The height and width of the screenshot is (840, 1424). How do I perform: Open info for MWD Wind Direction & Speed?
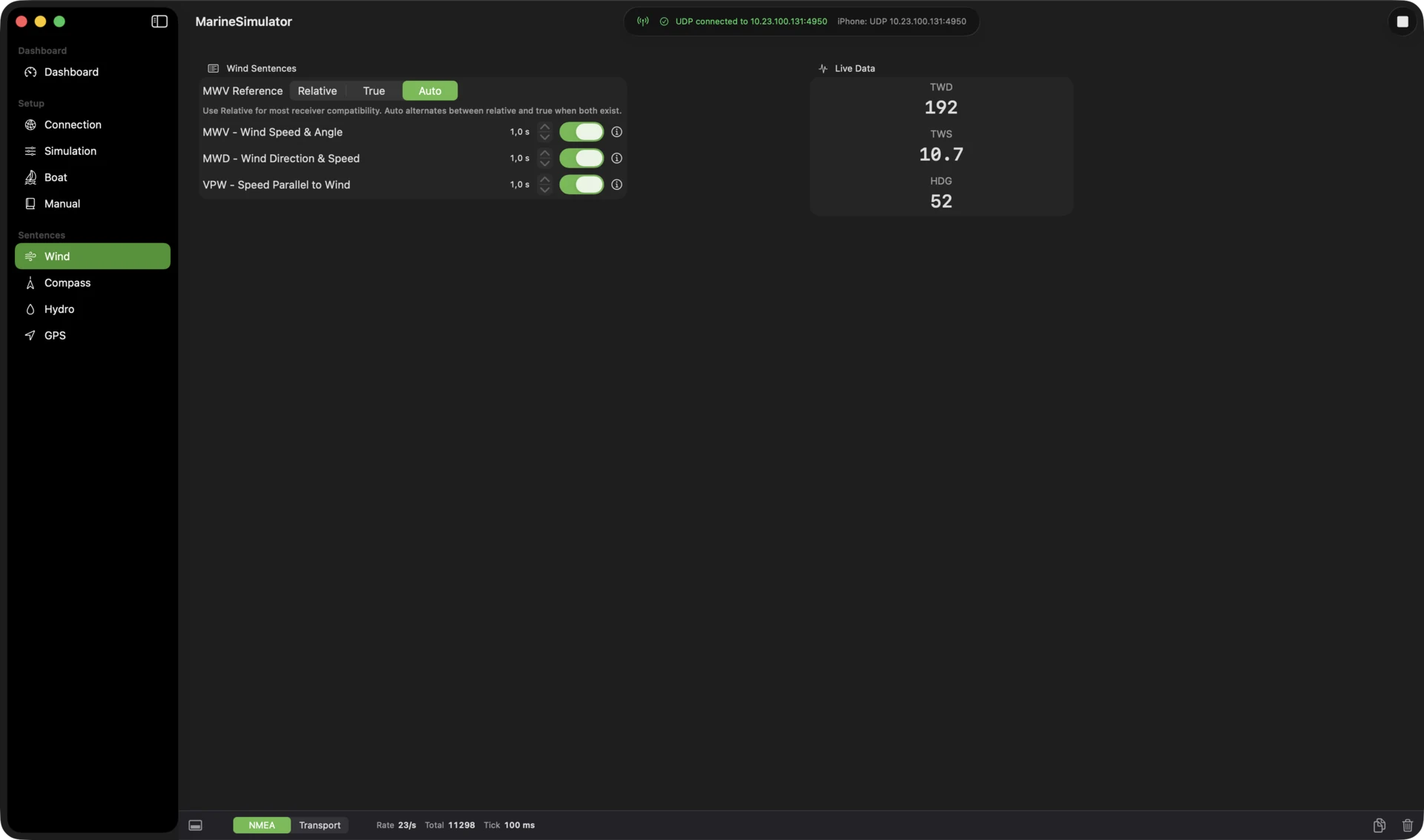(616, 158)
